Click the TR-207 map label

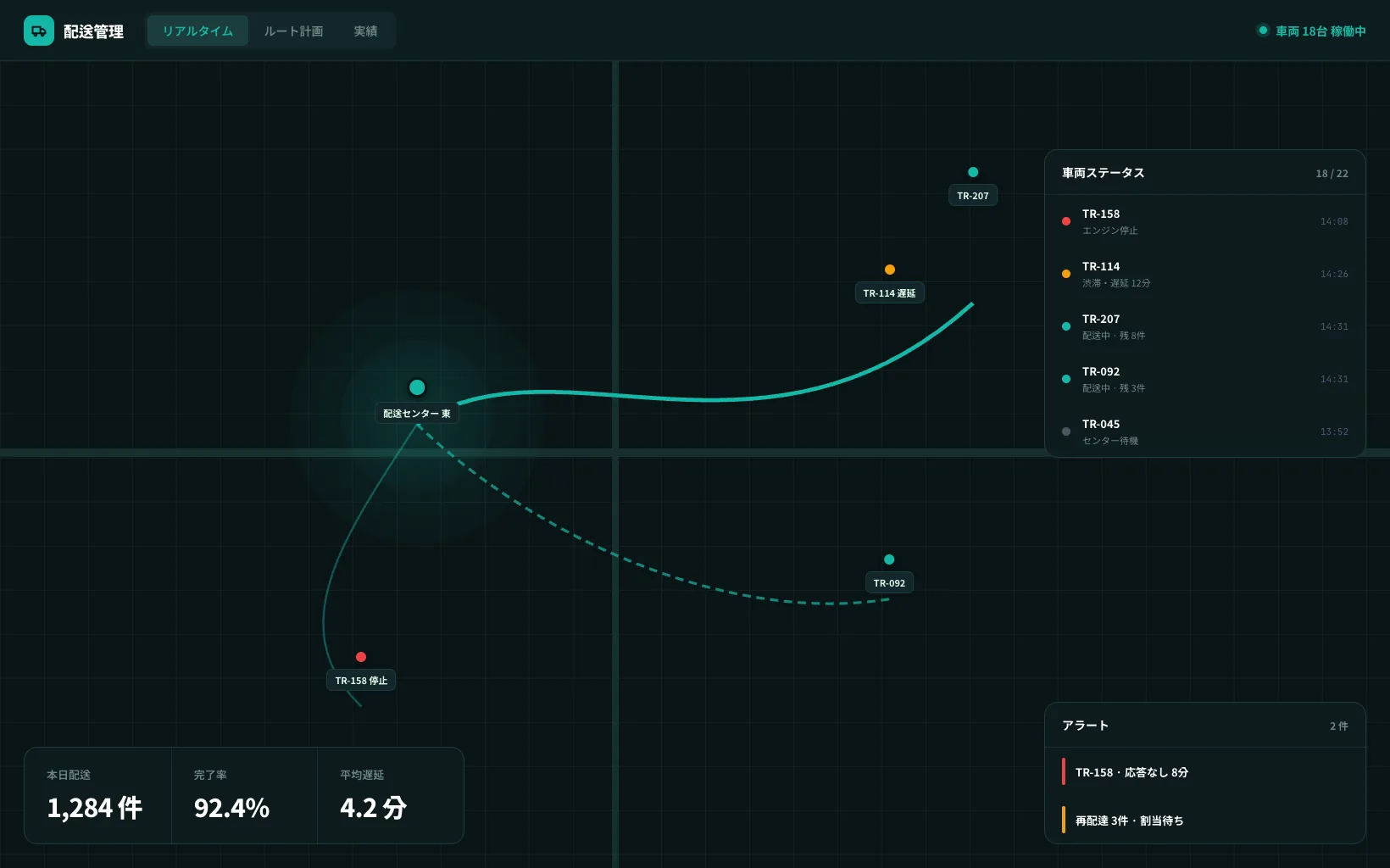tap(973, 196)
